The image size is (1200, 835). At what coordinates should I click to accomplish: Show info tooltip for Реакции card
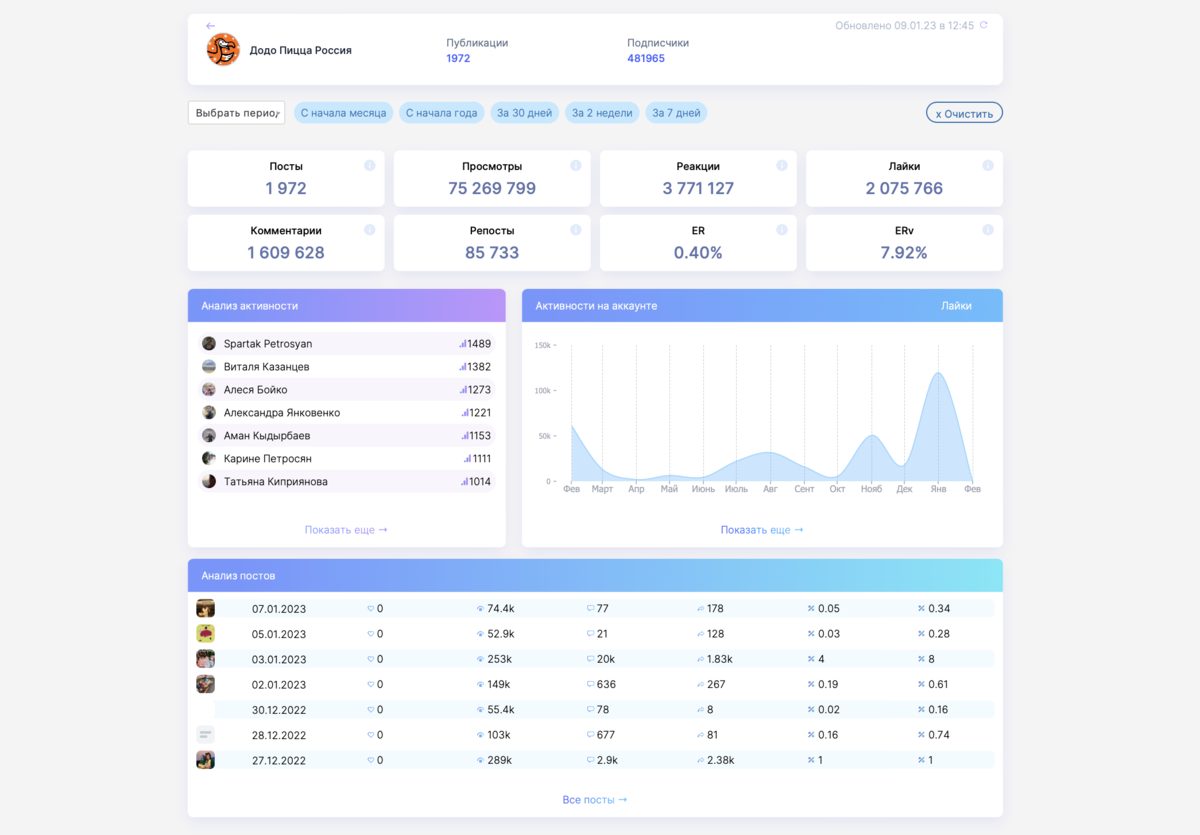(x=782, y=166)
